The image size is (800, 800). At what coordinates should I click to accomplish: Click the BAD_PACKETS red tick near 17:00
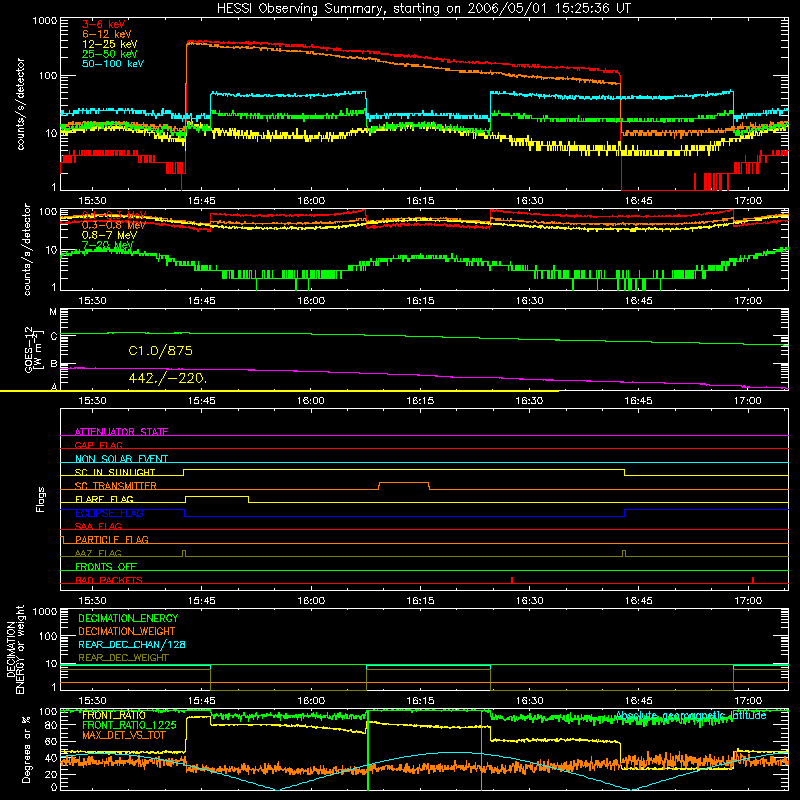pos(753,580)
